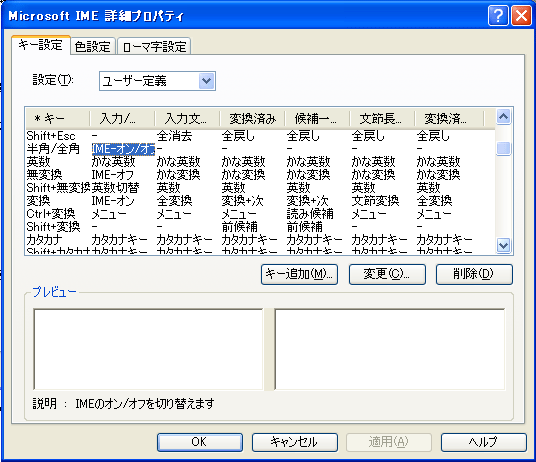
Task: Open help with the ヘルプ button
Action: pyautogui.click(x=484, y=442)
